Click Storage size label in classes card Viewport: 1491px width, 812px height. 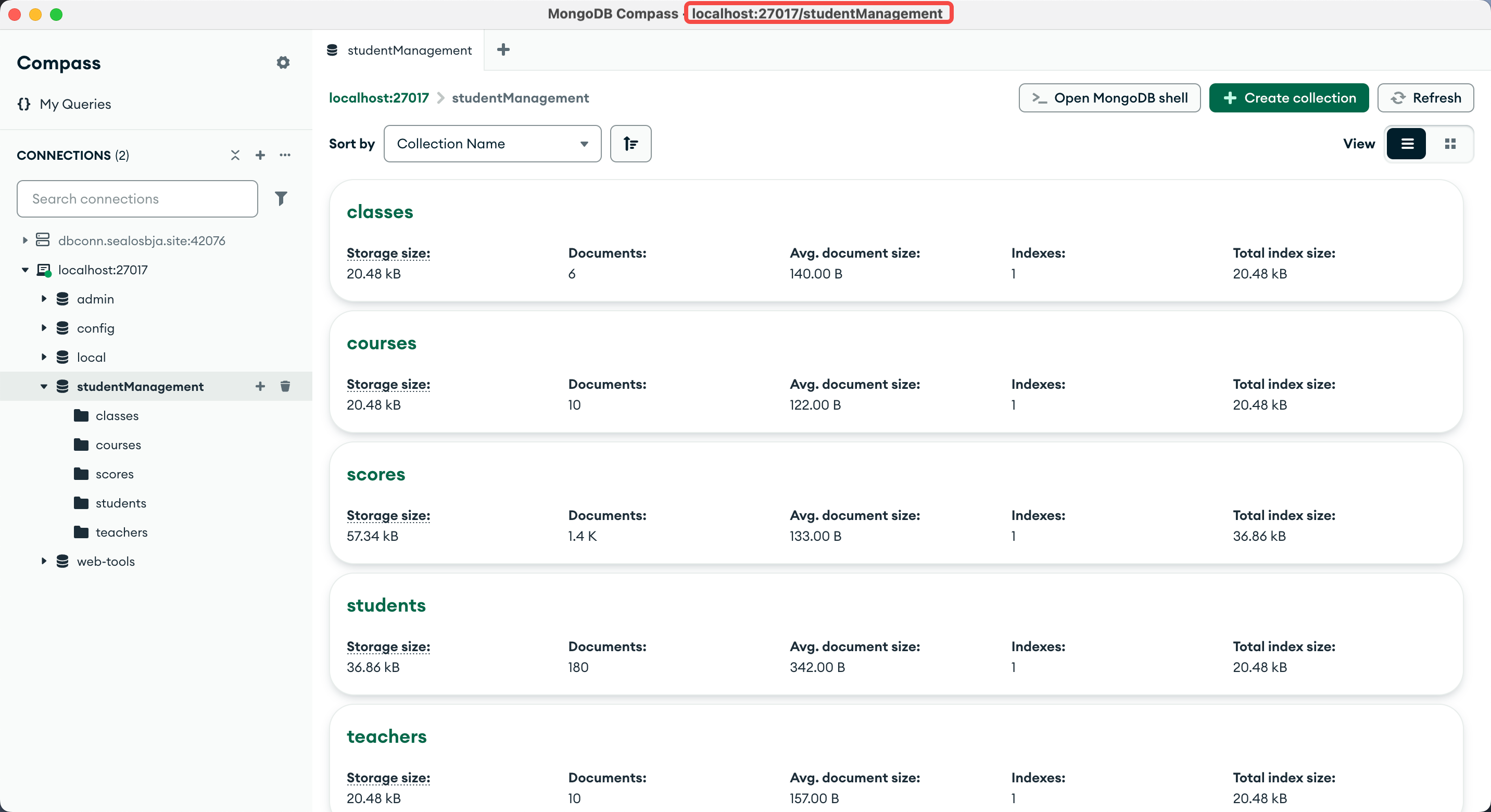pos(388,253)
